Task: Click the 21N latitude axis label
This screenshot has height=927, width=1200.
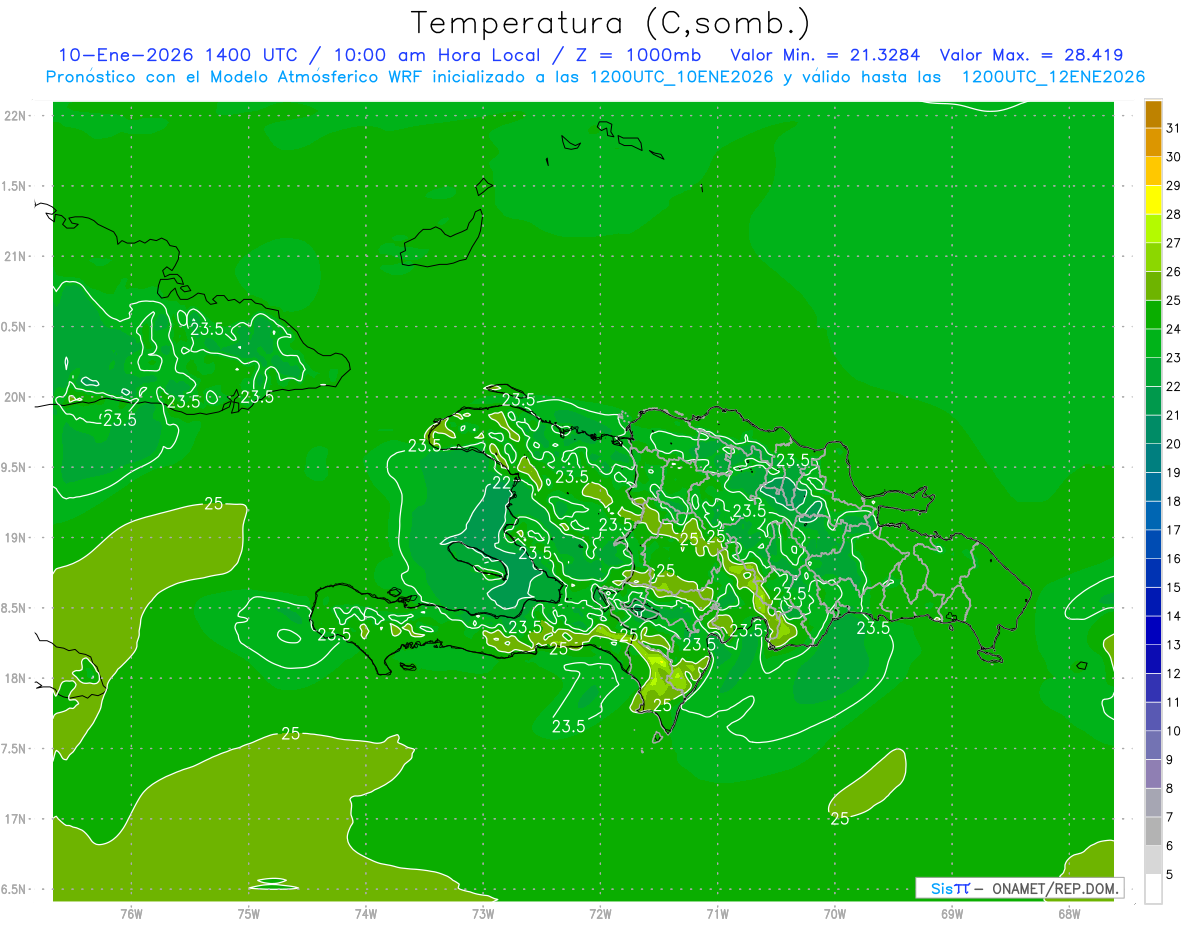Action: (x=15, y=256)
